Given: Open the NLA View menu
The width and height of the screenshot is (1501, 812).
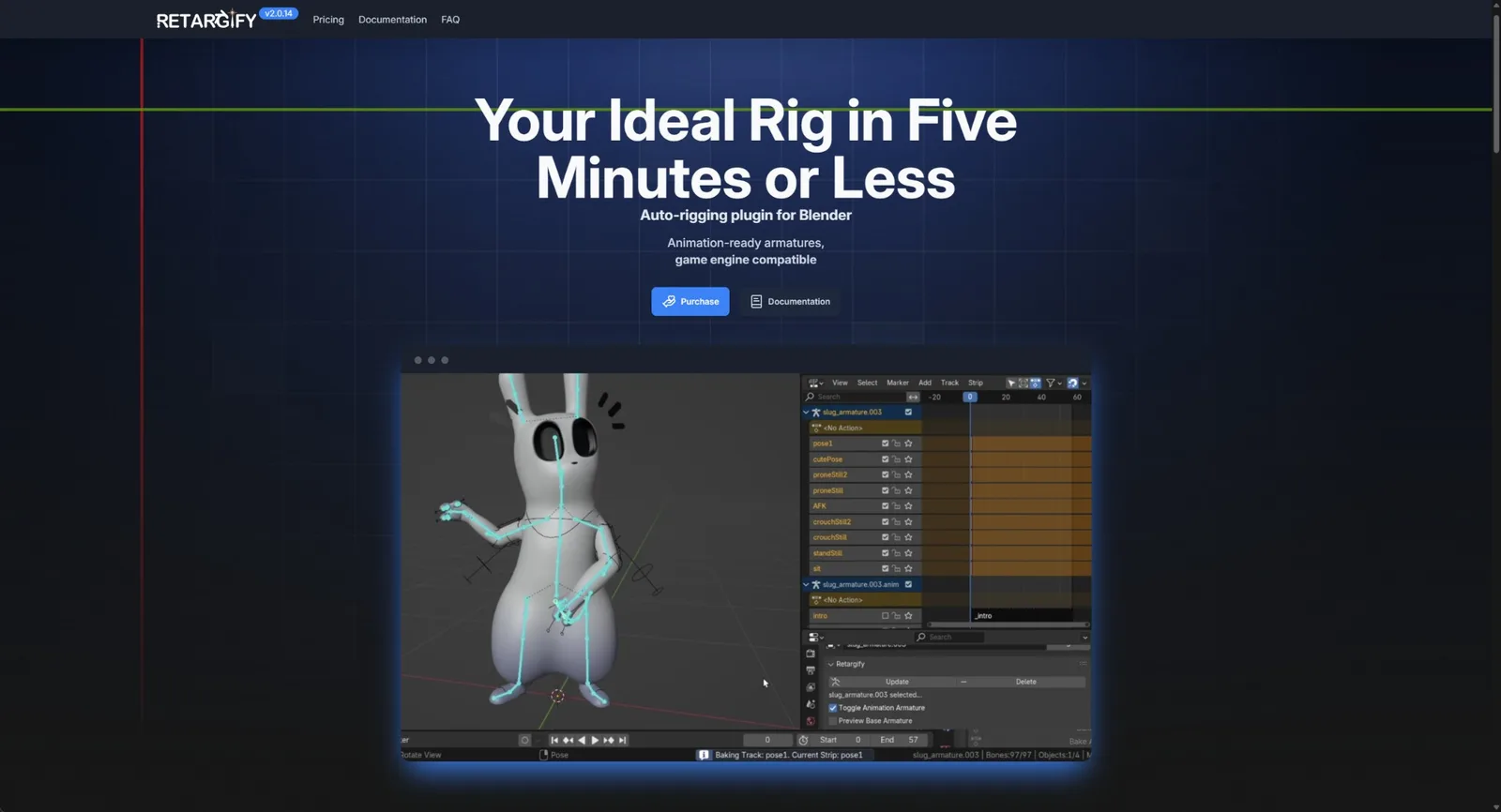Looking at the screenshot, I should tap(840, 383).
